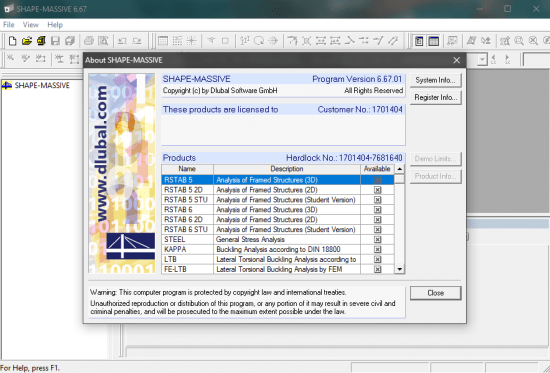
Task: Open the File menu
Action: point(8,25)
